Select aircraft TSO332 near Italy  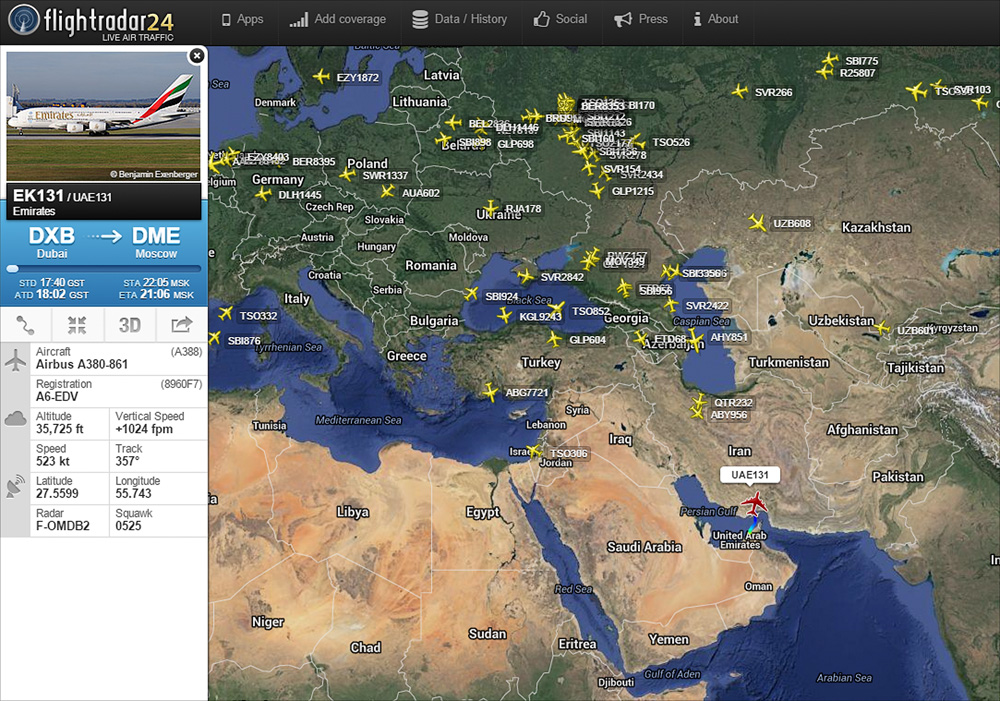point(225,313)
